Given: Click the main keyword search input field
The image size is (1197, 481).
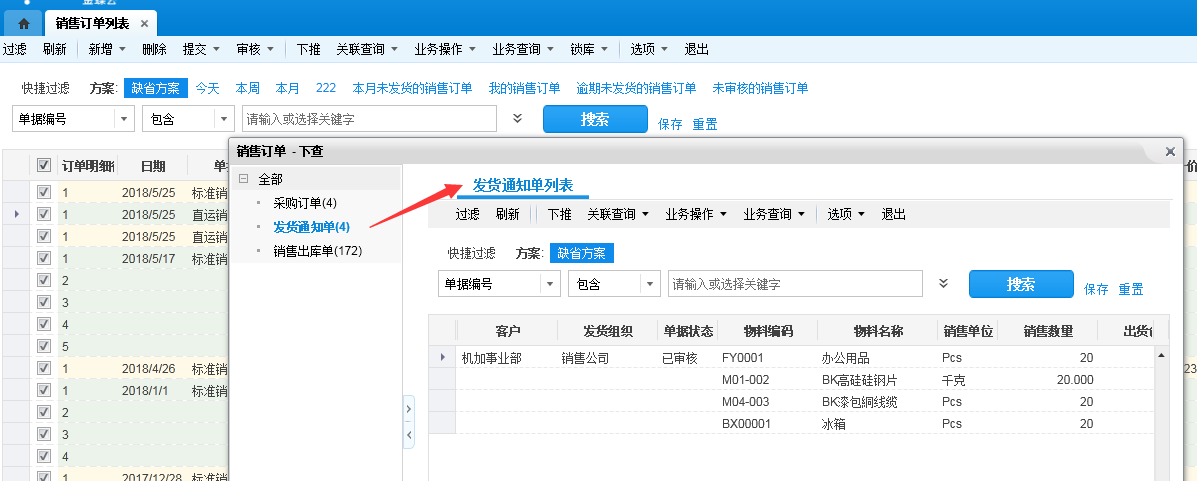Looking at the screenshot, I should [369, 119].
